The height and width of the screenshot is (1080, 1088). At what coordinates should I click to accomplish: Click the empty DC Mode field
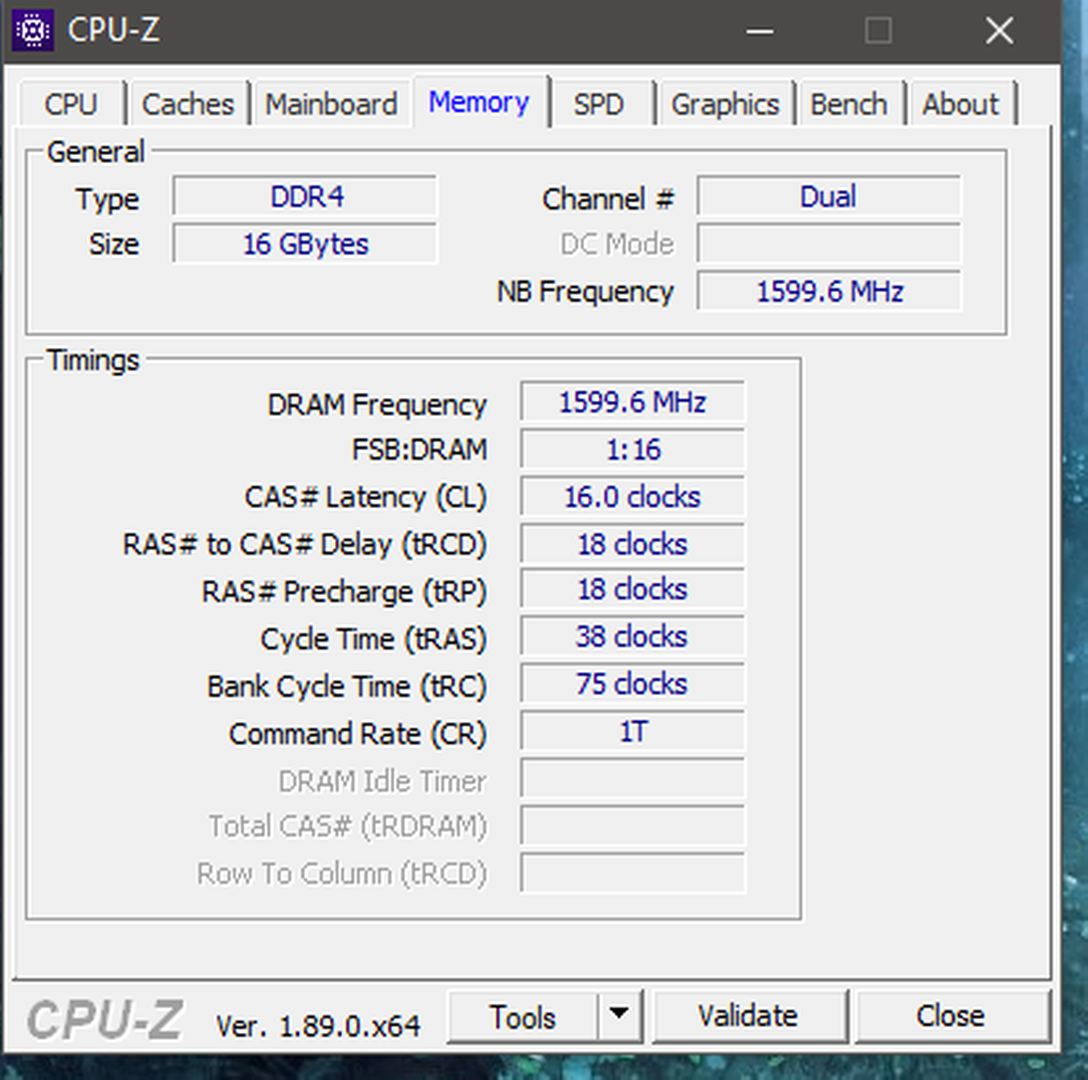click(829, 244)
